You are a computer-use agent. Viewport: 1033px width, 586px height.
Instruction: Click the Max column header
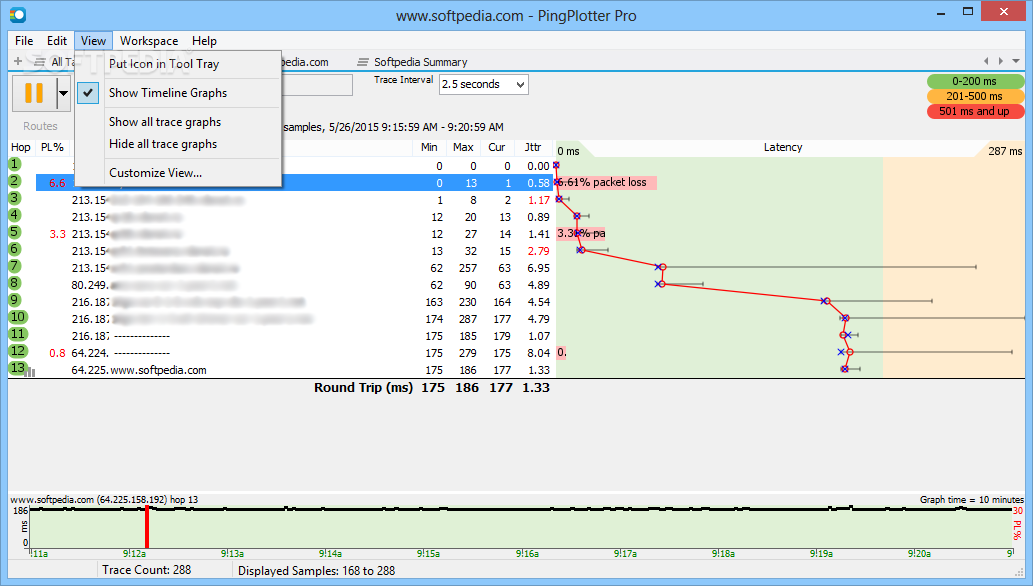(463, 148)
